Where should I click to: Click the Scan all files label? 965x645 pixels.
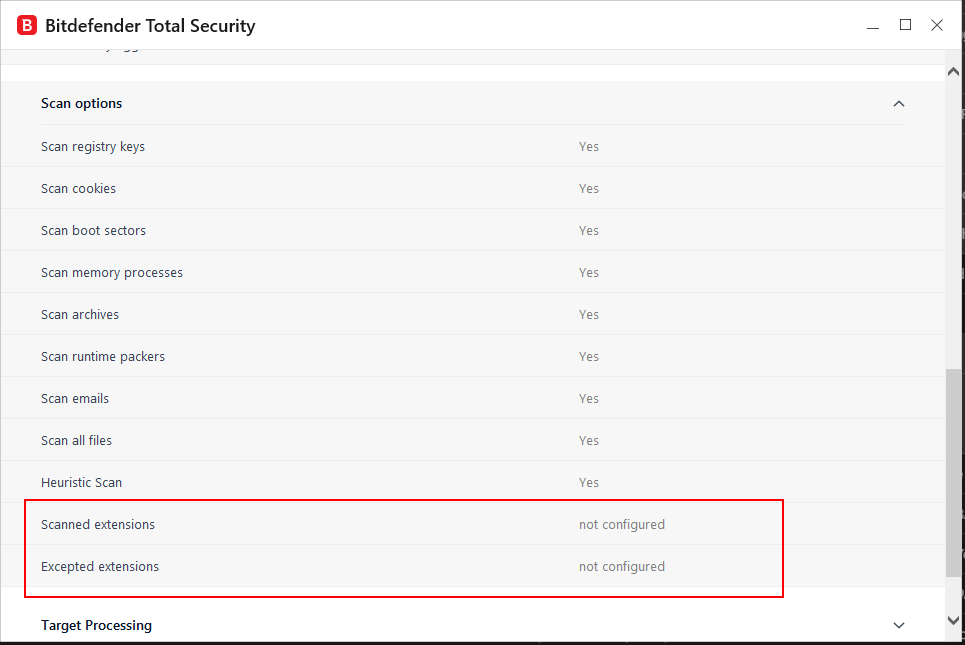[x=76, y=441]
